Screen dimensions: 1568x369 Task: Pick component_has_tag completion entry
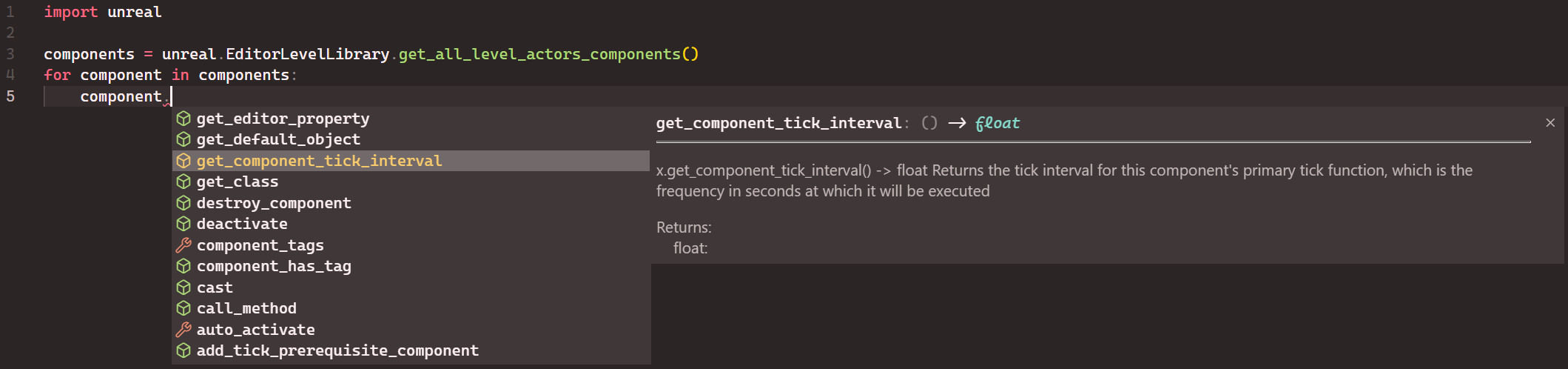(x=411, y=266)
